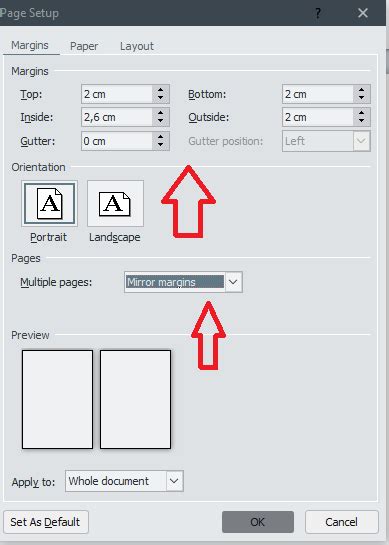
Task: Switch to the Paper tab
Action: [84, 46]
